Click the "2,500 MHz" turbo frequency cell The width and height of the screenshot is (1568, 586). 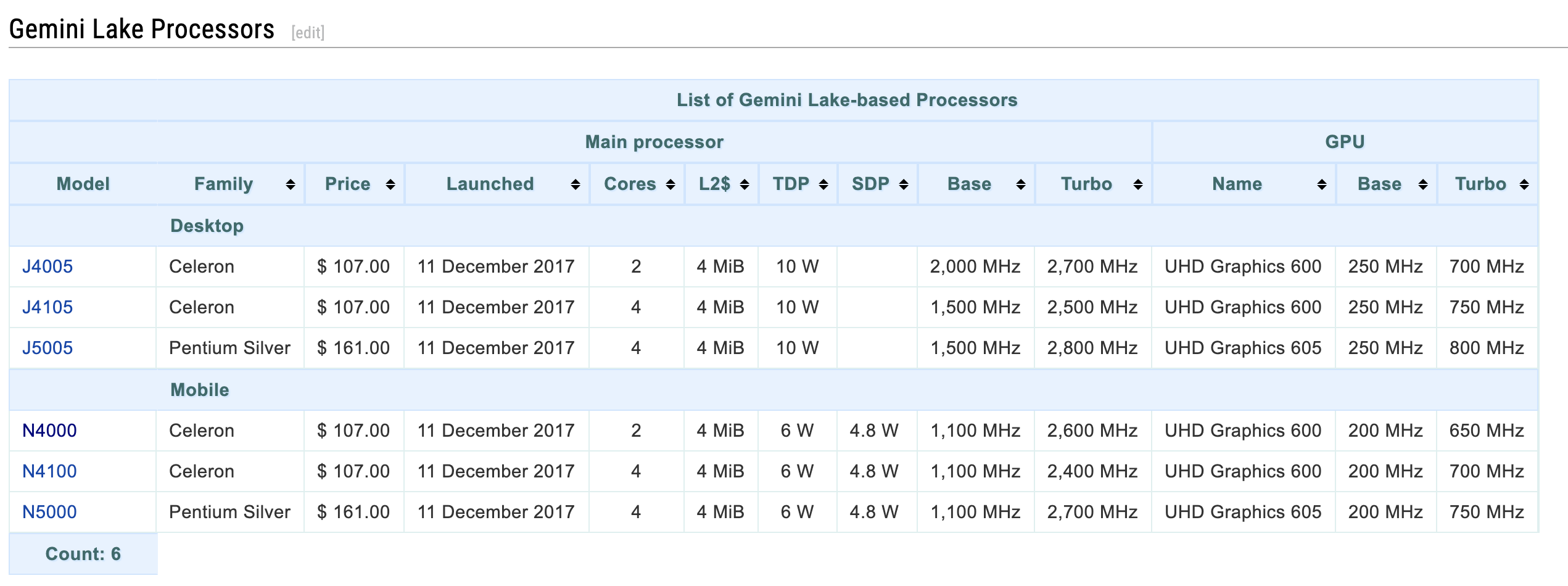coord(1092,307)
